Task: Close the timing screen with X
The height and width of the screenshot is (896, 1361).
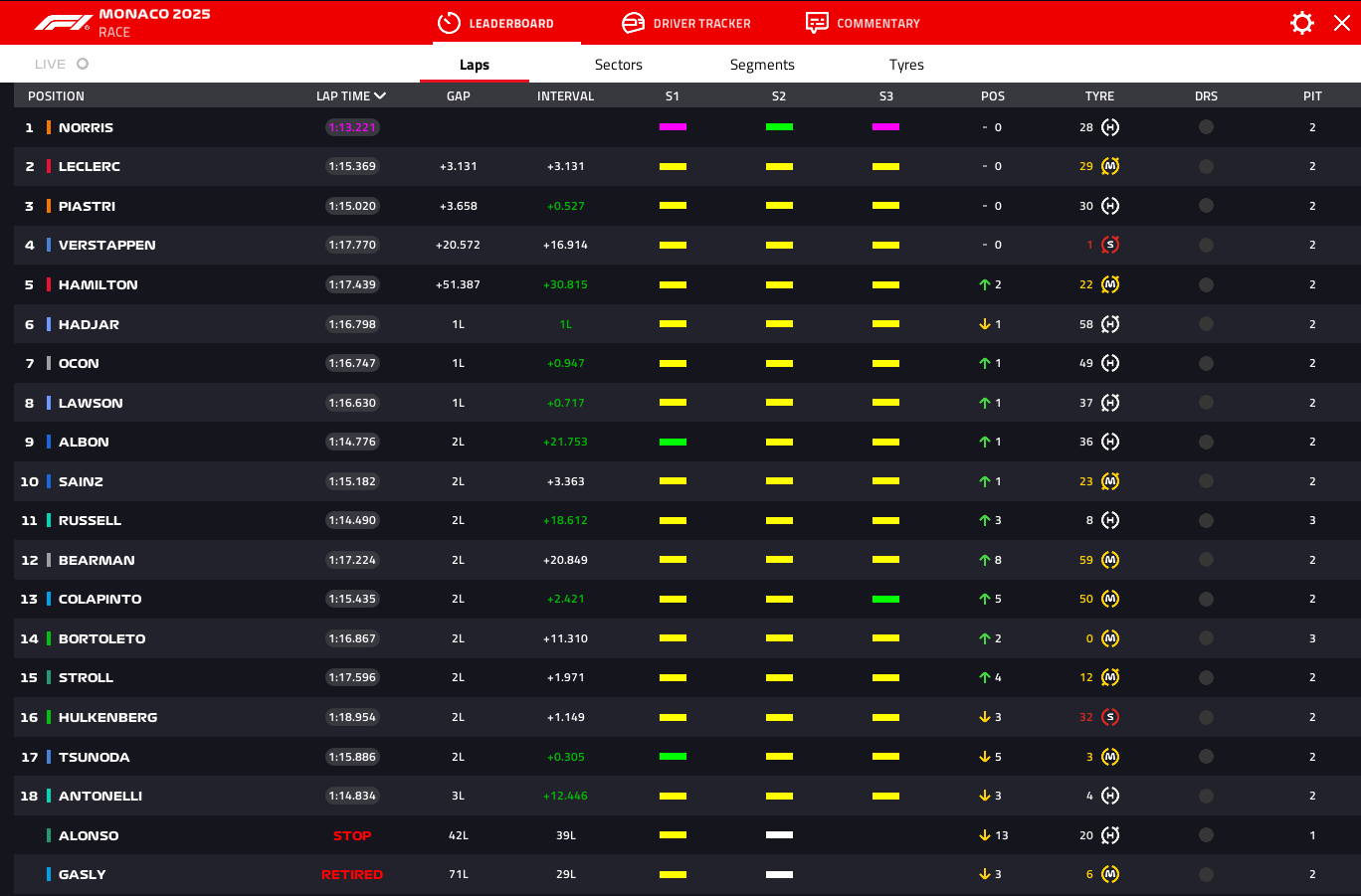Action: [1342, 23]
